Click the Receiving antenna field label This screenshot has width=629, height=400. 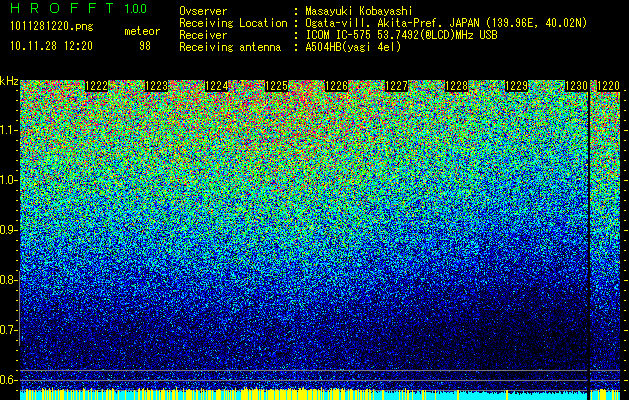tap(230, 47)
